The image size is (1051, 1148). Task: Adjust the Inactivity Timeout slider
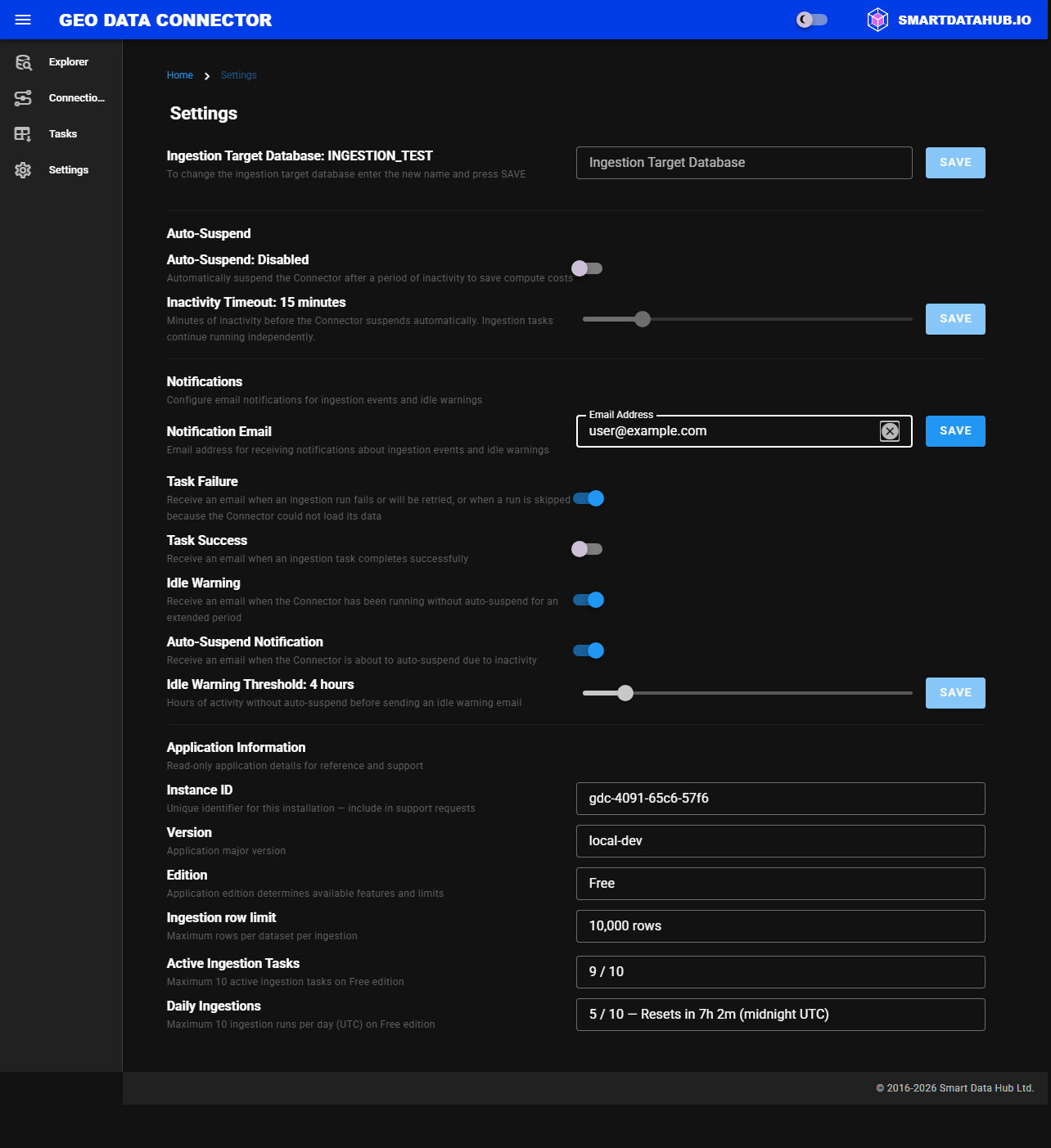point(643,319)
